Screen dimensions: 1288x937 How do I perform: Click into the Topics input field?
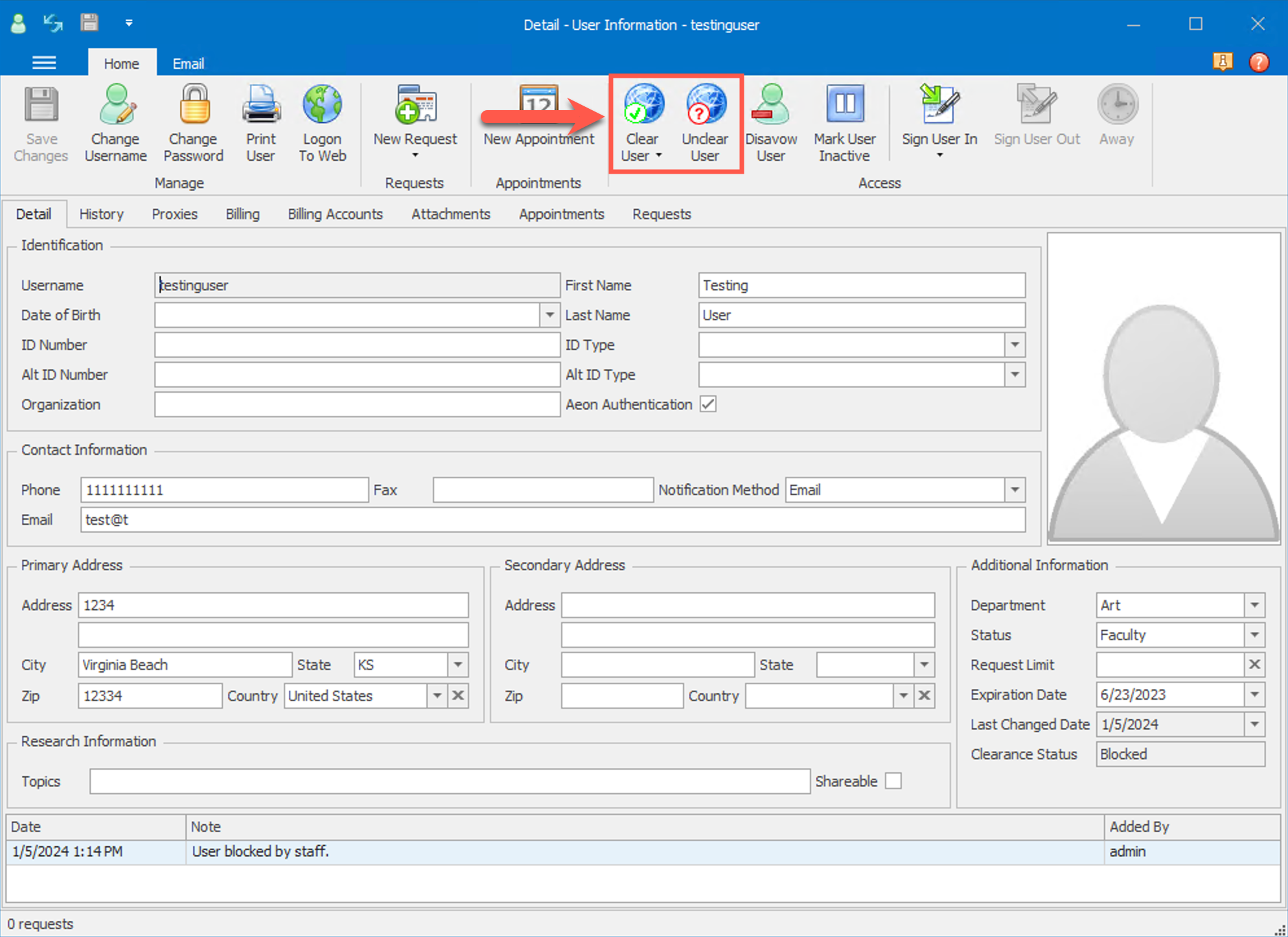tap(450, 781)
